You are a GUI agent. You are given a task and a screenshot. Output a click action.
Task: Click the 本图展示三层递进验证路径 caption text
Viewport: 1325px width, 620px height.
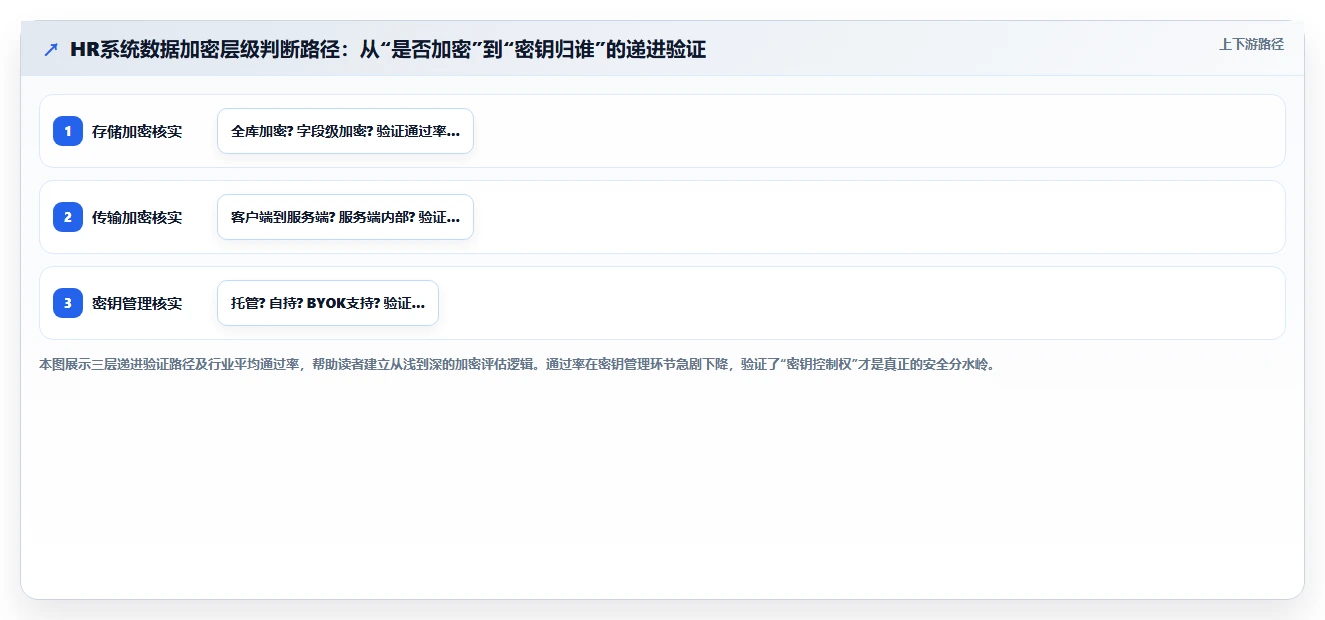pyautogui.click(x=517, y=365)
